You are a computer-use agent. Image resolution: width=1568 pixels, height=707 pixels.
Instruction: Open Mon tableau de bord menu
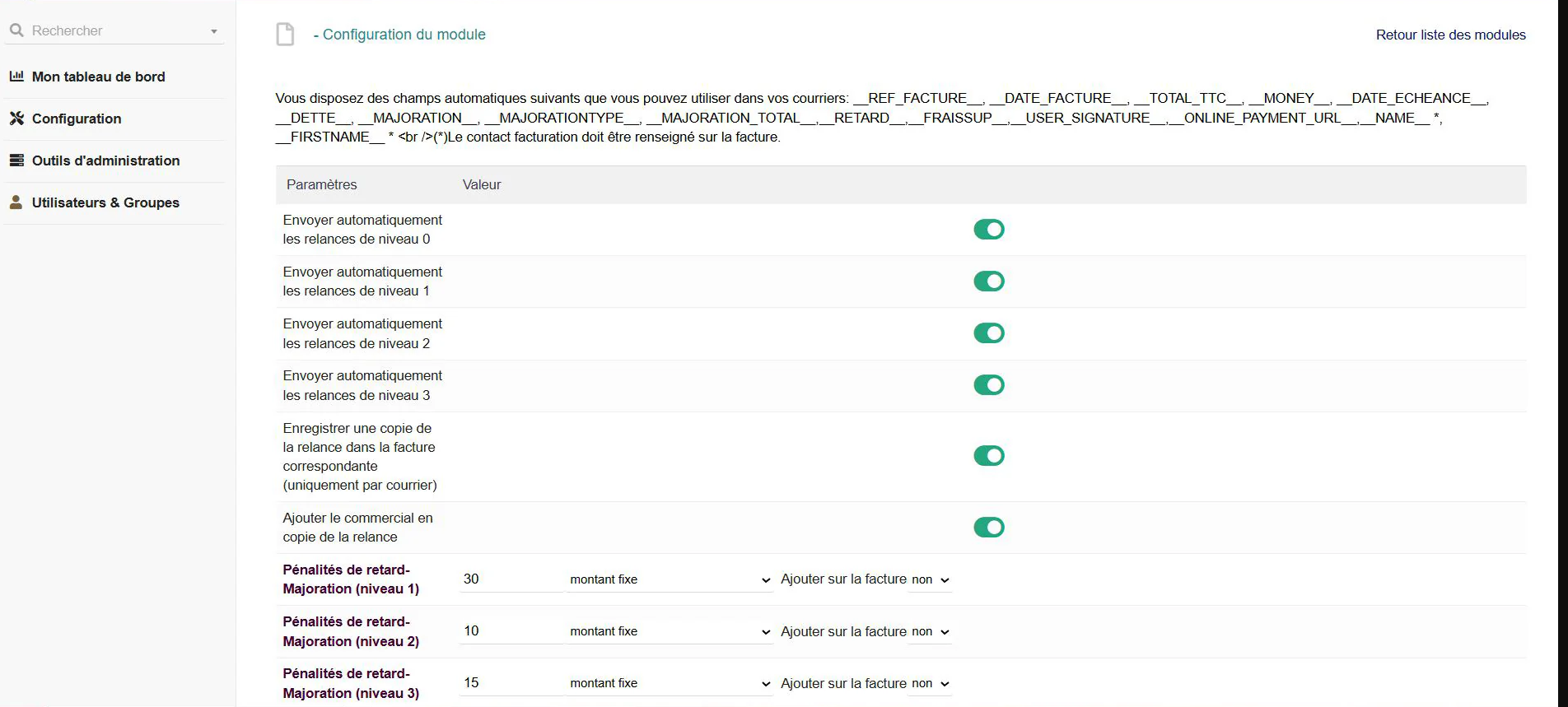[x=98, y=77]
